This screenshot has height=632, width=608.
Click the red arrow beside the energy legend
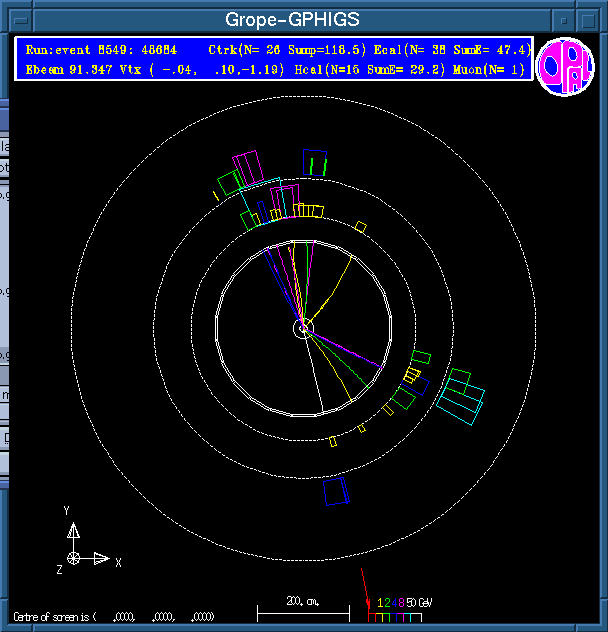pyautogui.click(x=366, y=590)
